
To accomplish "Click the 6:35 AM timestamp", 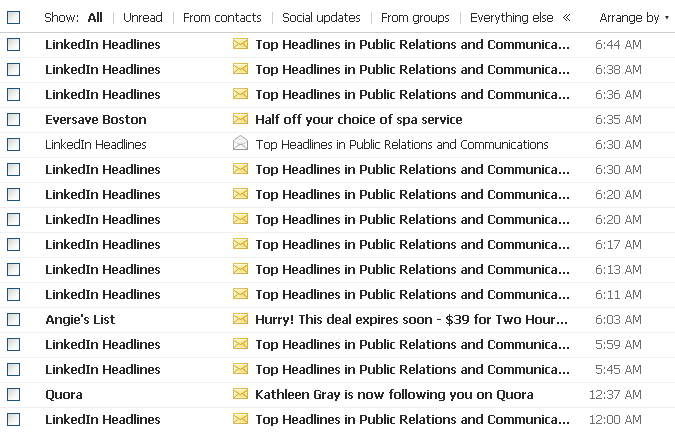I will point(618,119).
